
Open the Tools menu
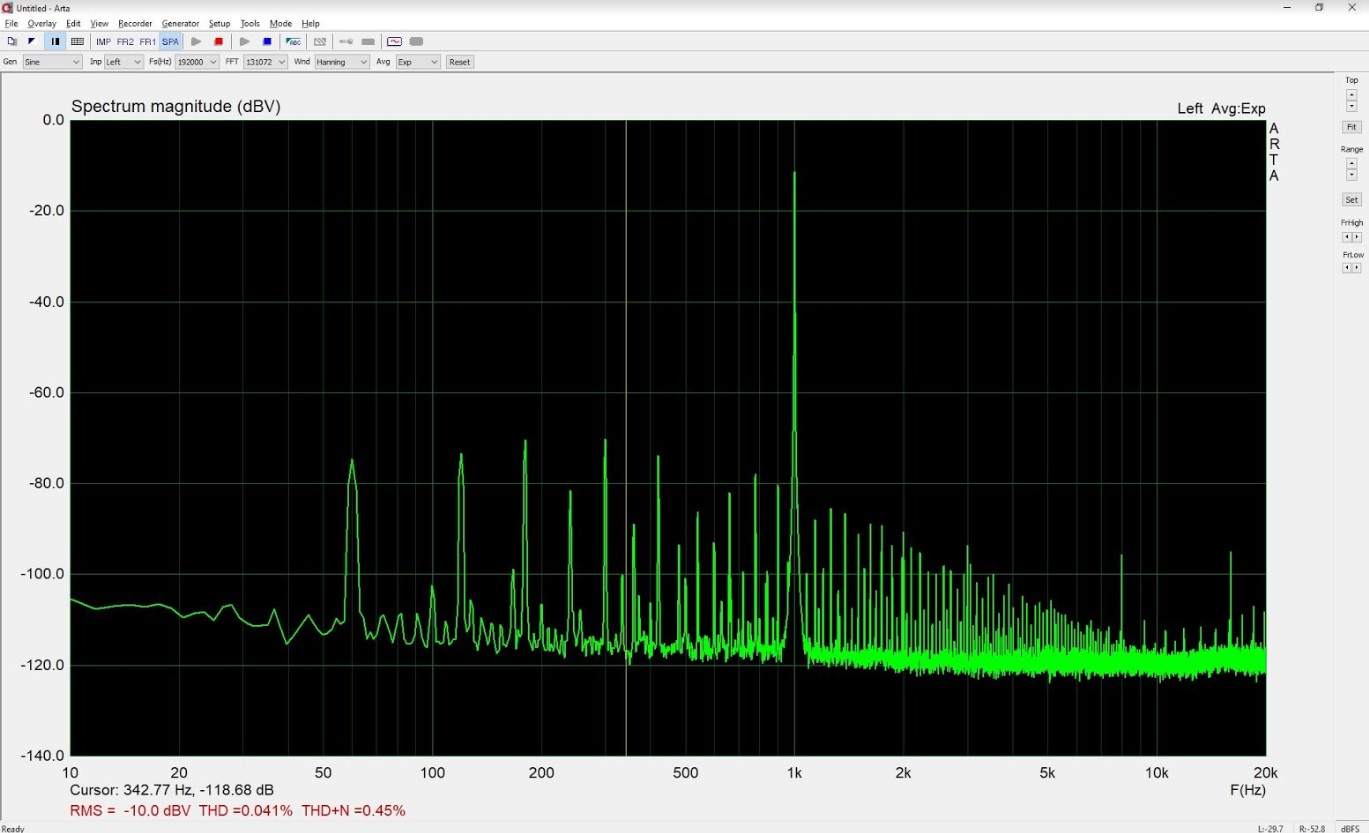[250, 23]
